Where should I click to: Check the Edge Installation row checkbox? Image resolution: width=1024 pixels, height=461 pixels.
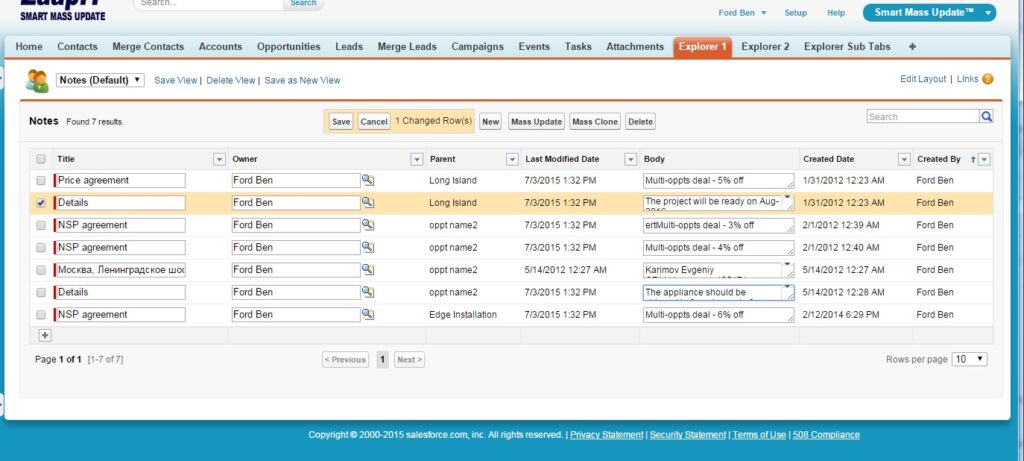pos(41,314)
